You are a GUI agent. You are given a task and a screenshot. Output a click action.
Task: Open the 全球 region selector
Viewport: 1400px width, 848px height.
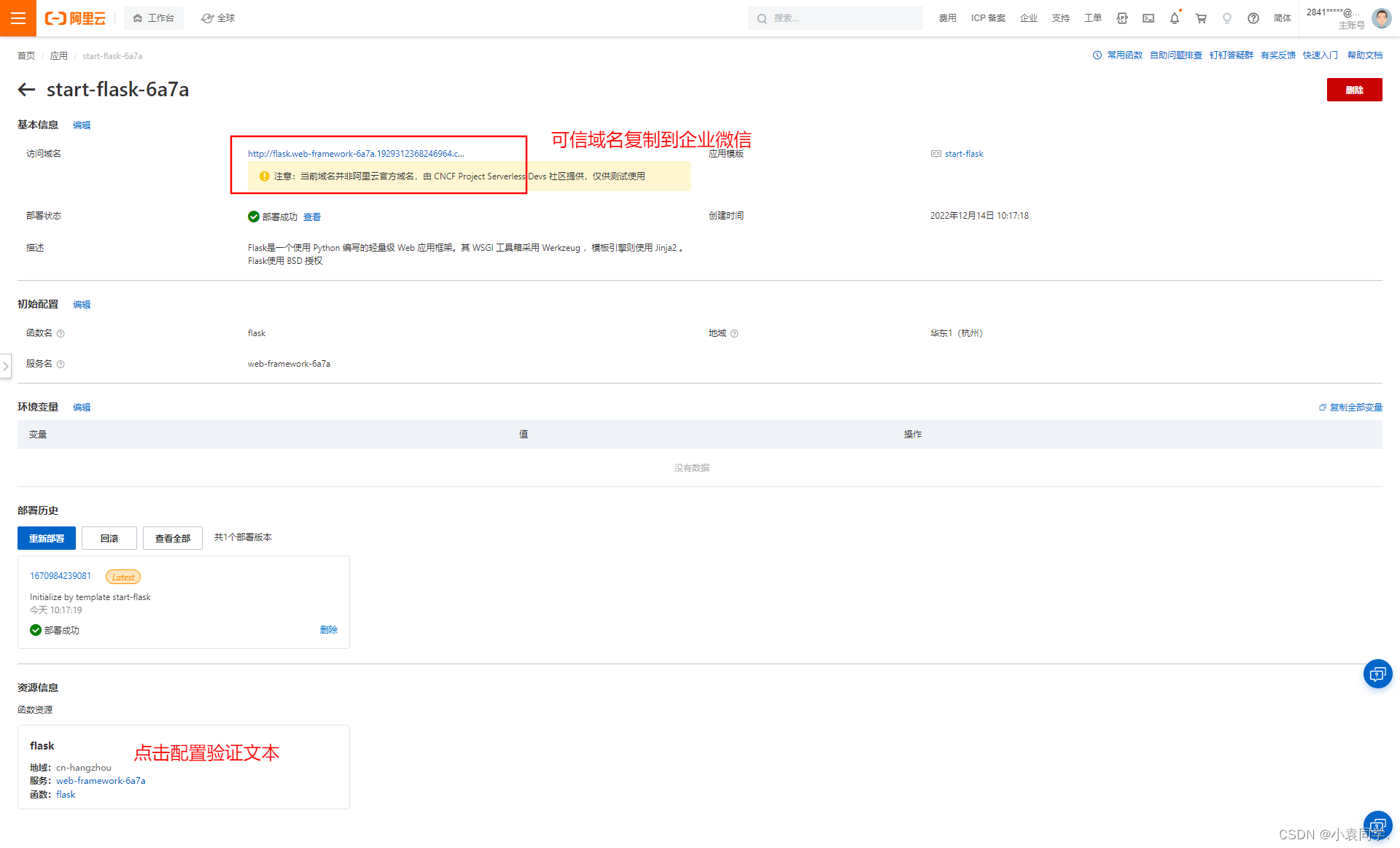(218, 18)
